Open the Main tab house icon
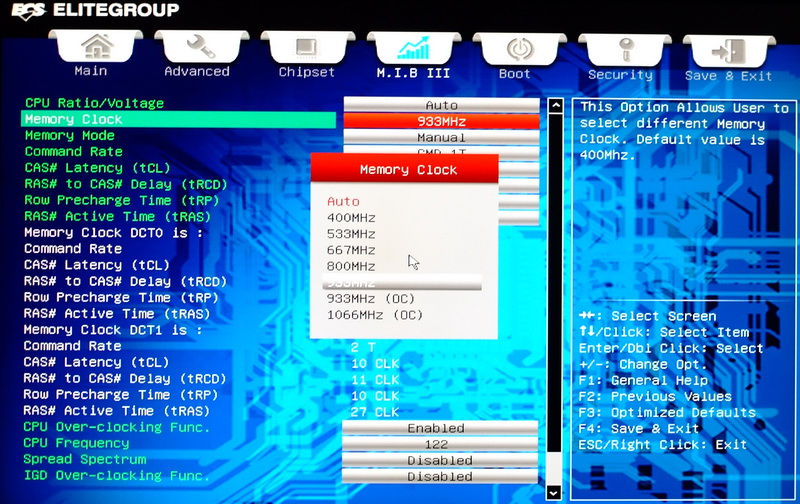 point(96,46)
